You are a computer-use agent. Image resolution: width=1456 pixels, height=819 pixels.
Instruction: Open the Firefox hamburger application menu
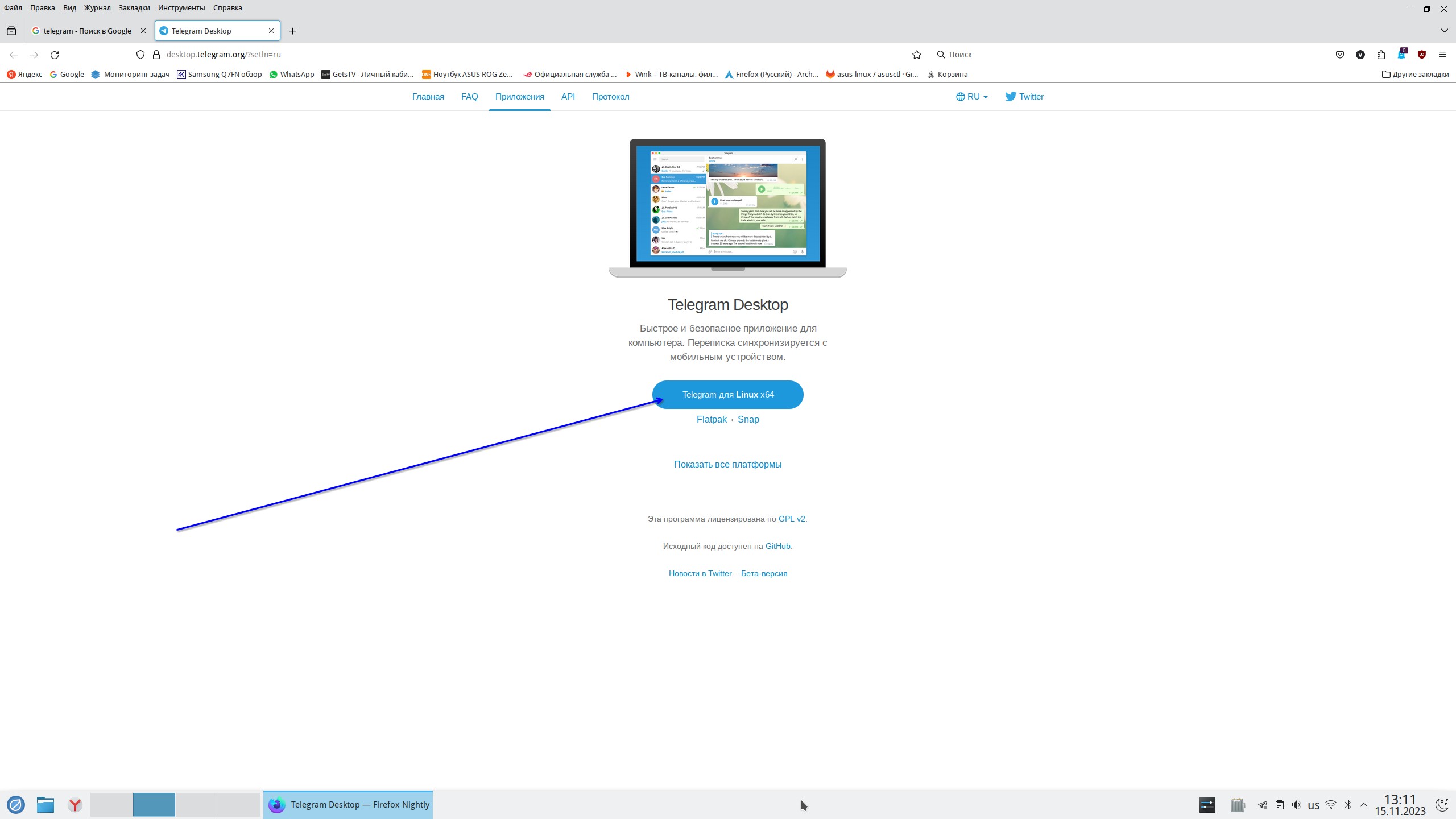1442,55
